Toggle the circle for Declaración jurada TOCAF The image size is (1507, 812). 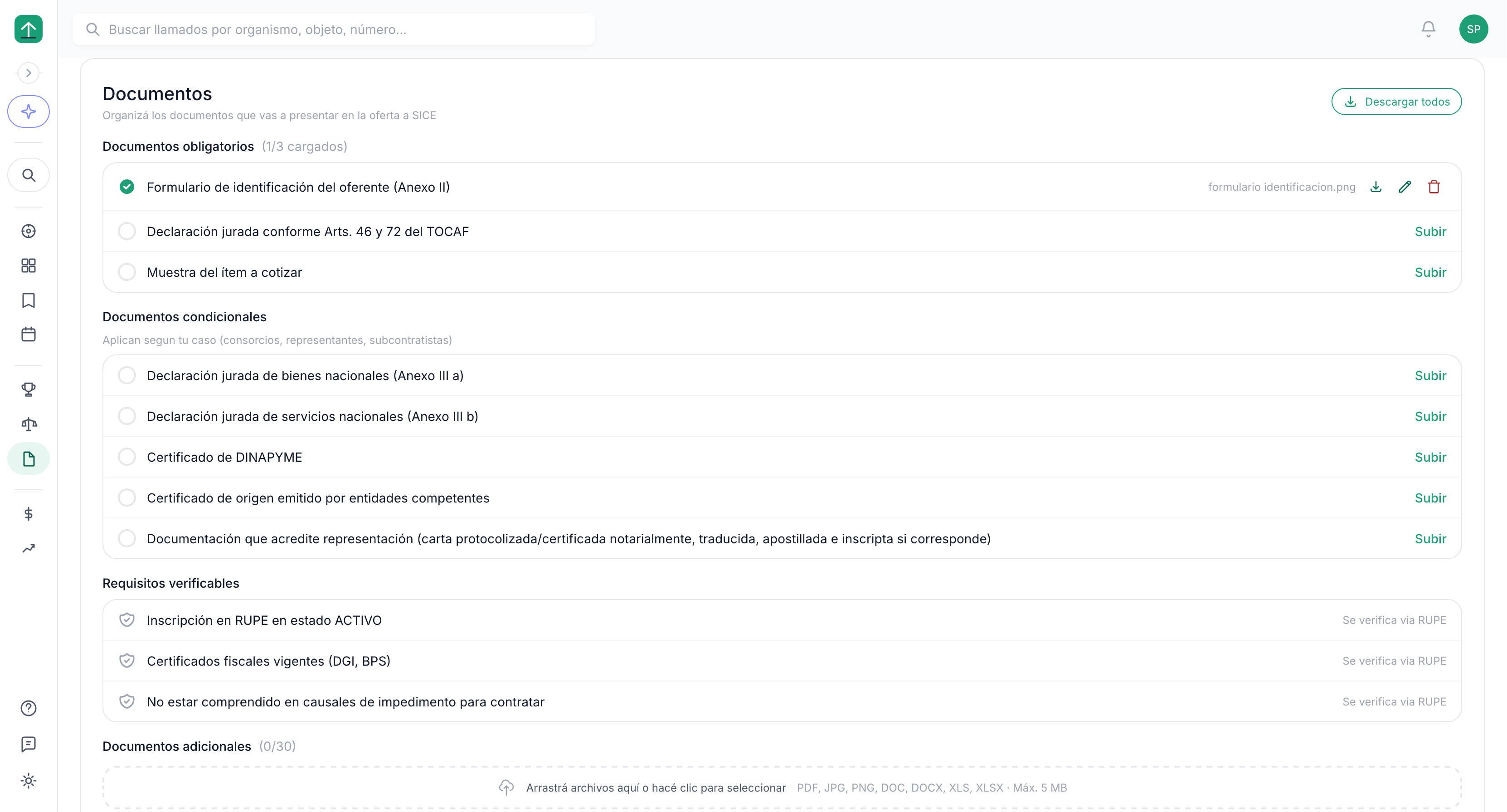pyautogui.click(x=126, y=231)
